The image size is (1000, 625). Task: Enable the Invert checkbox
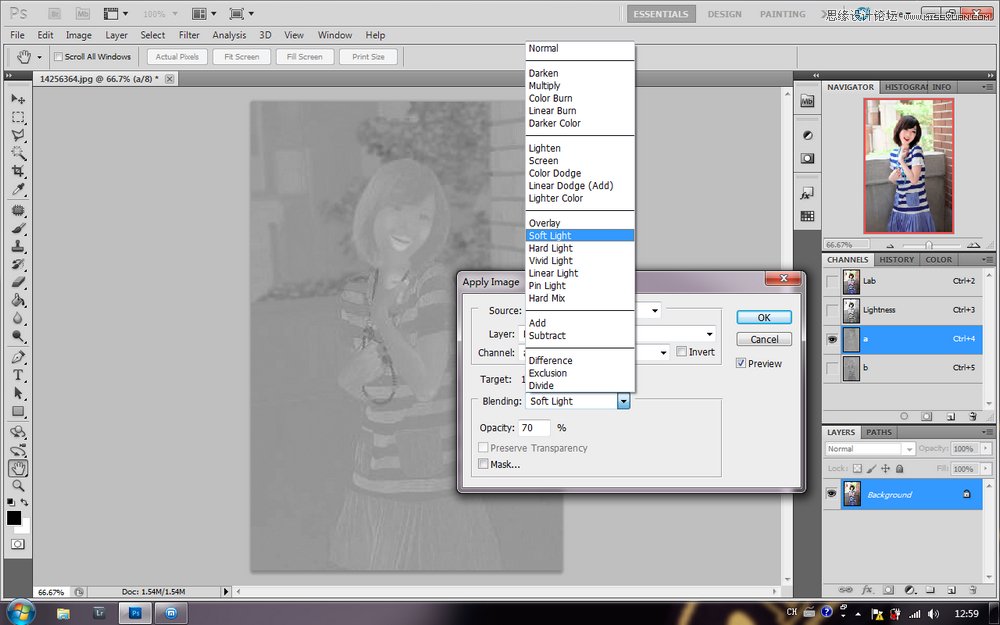click(x=681, y=352)
